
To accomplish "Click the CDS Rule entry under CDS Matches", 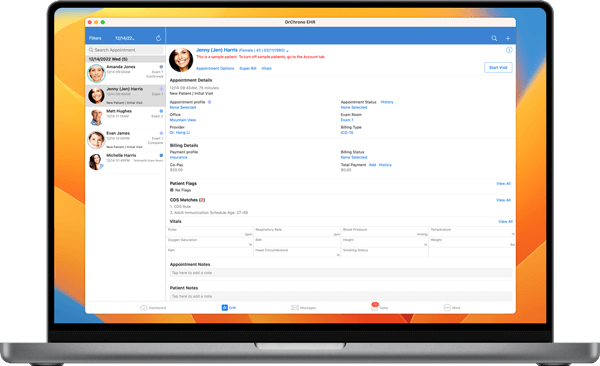I will tap(180, 207).
